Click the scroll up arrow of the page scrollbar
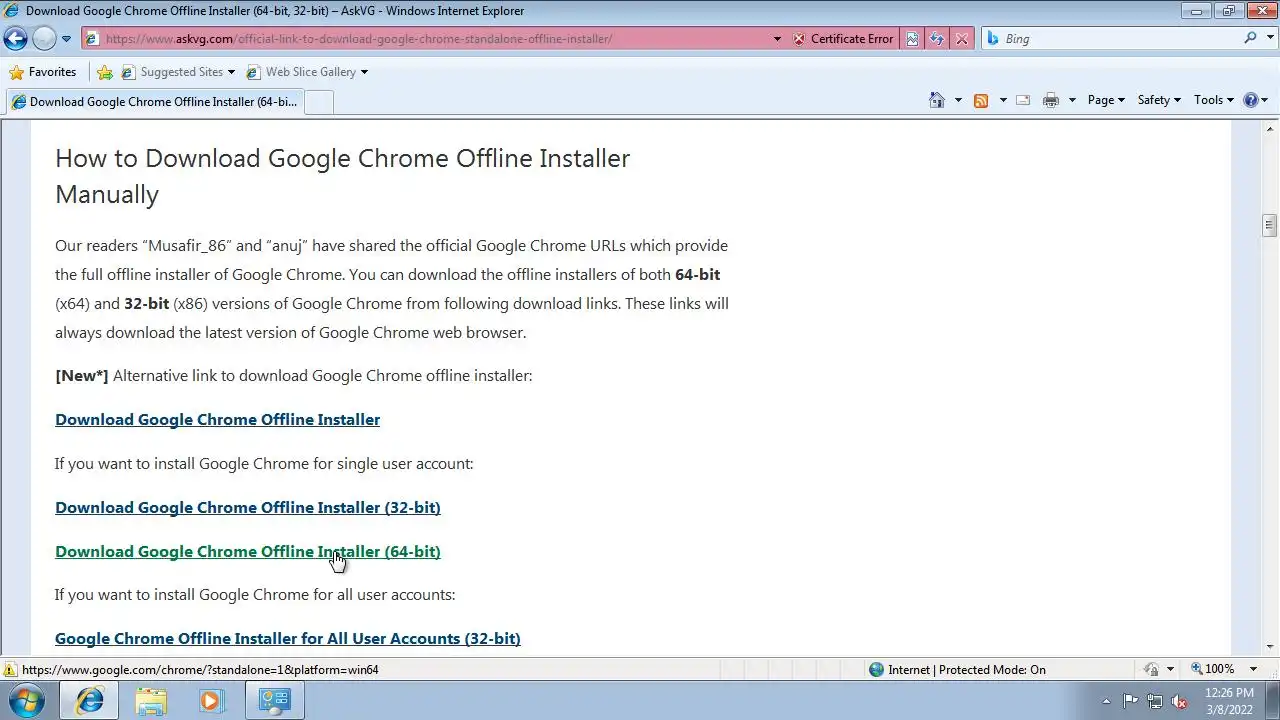Screen dimensions: 1280x720 pyautogui.click(x=1270, y=128)
